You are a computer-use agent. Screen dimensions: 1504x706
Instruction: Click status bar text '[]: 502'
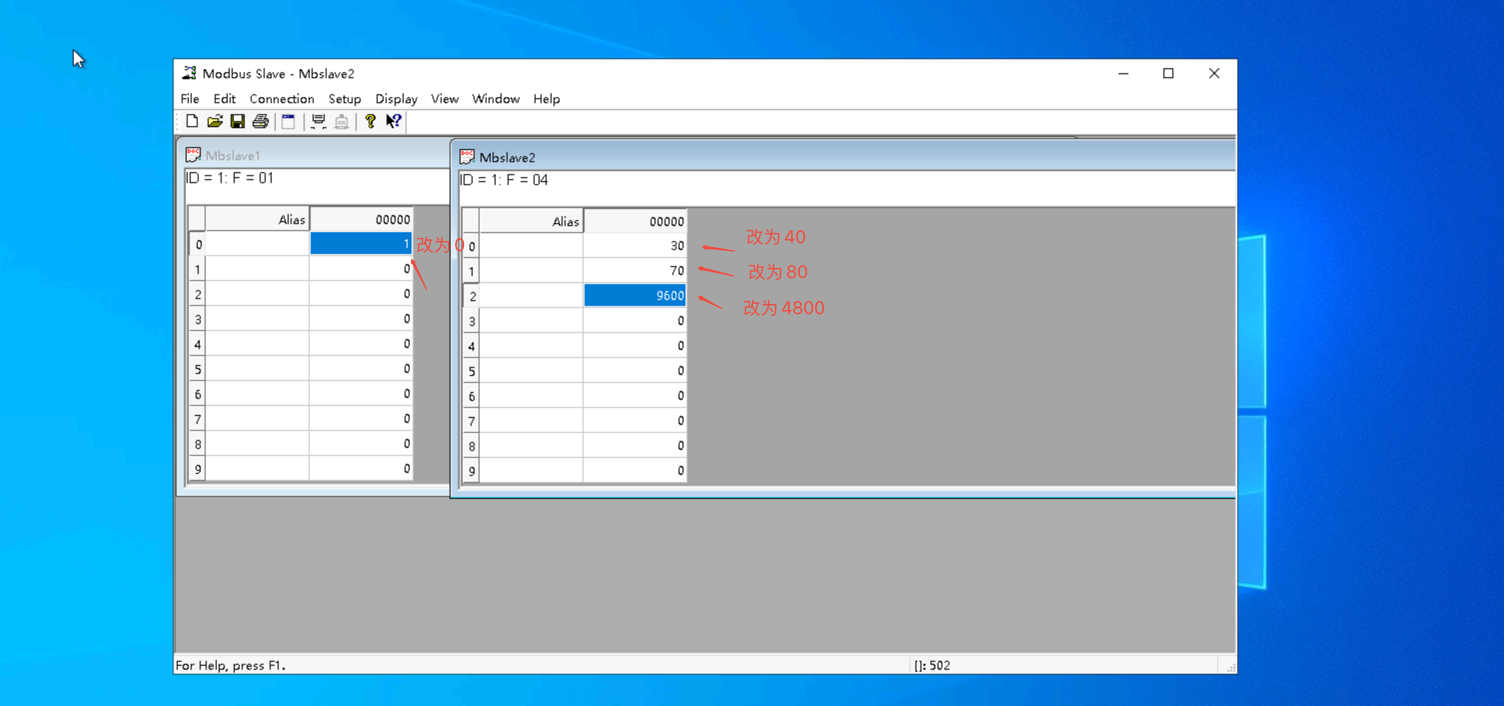click(x=932, y=665)
